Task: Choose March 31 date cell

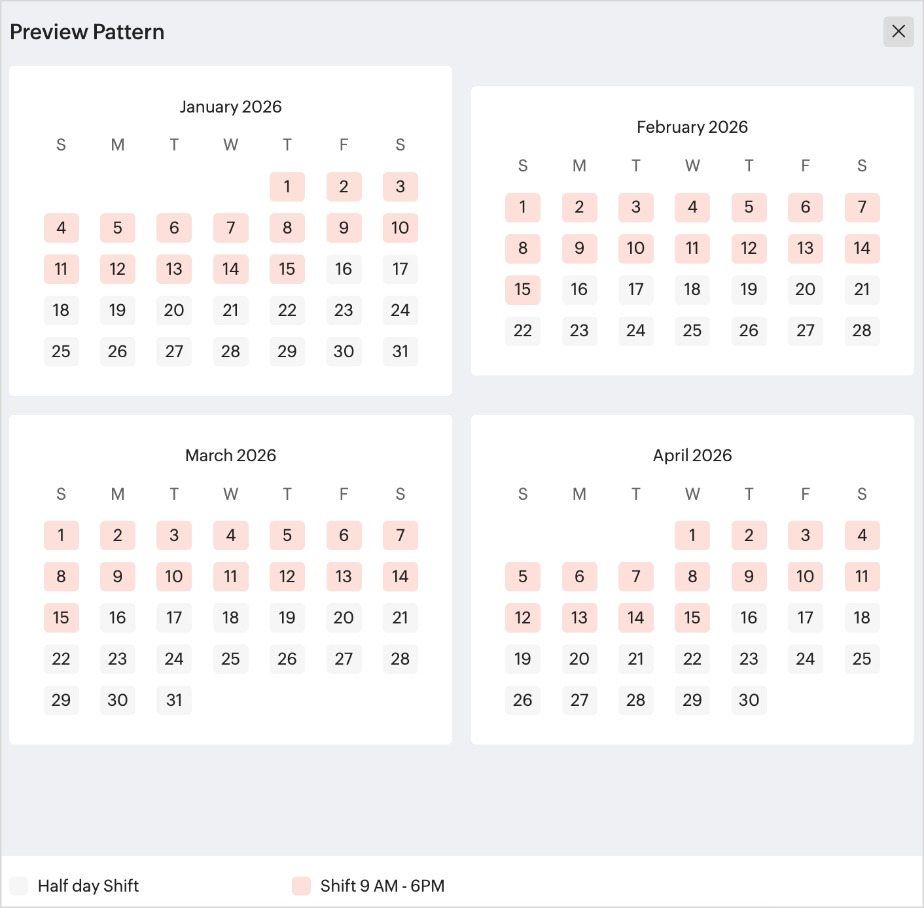Action: coord(174,701)
